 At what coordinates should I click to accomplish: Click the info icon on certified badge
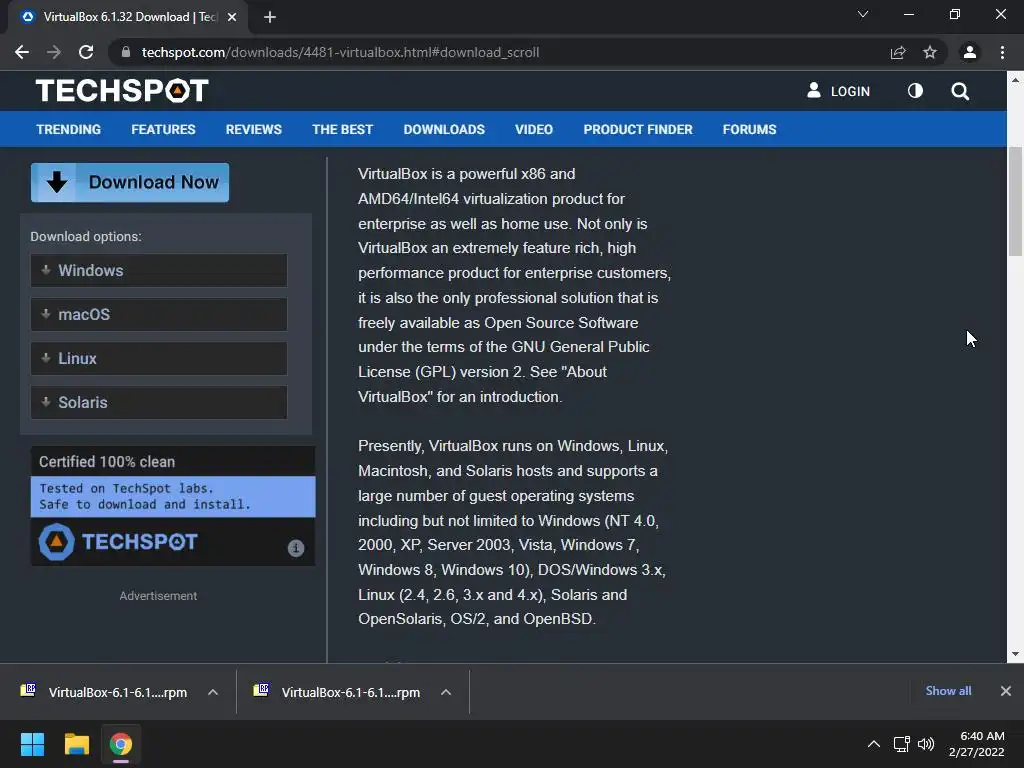click(296, 548)
